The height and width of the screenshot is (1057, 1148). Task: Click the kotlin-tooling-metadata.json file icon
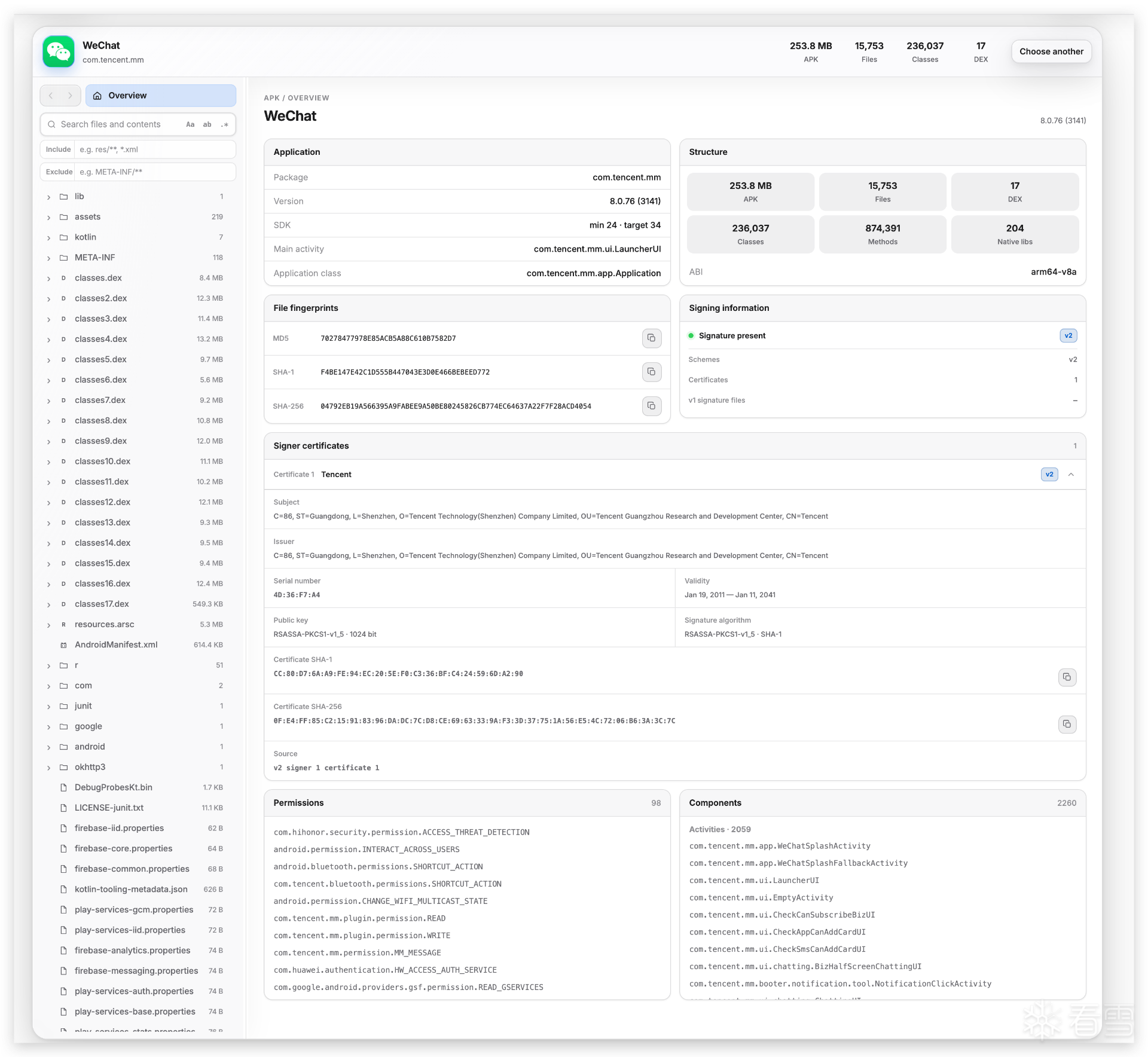[x=63, y=890]
